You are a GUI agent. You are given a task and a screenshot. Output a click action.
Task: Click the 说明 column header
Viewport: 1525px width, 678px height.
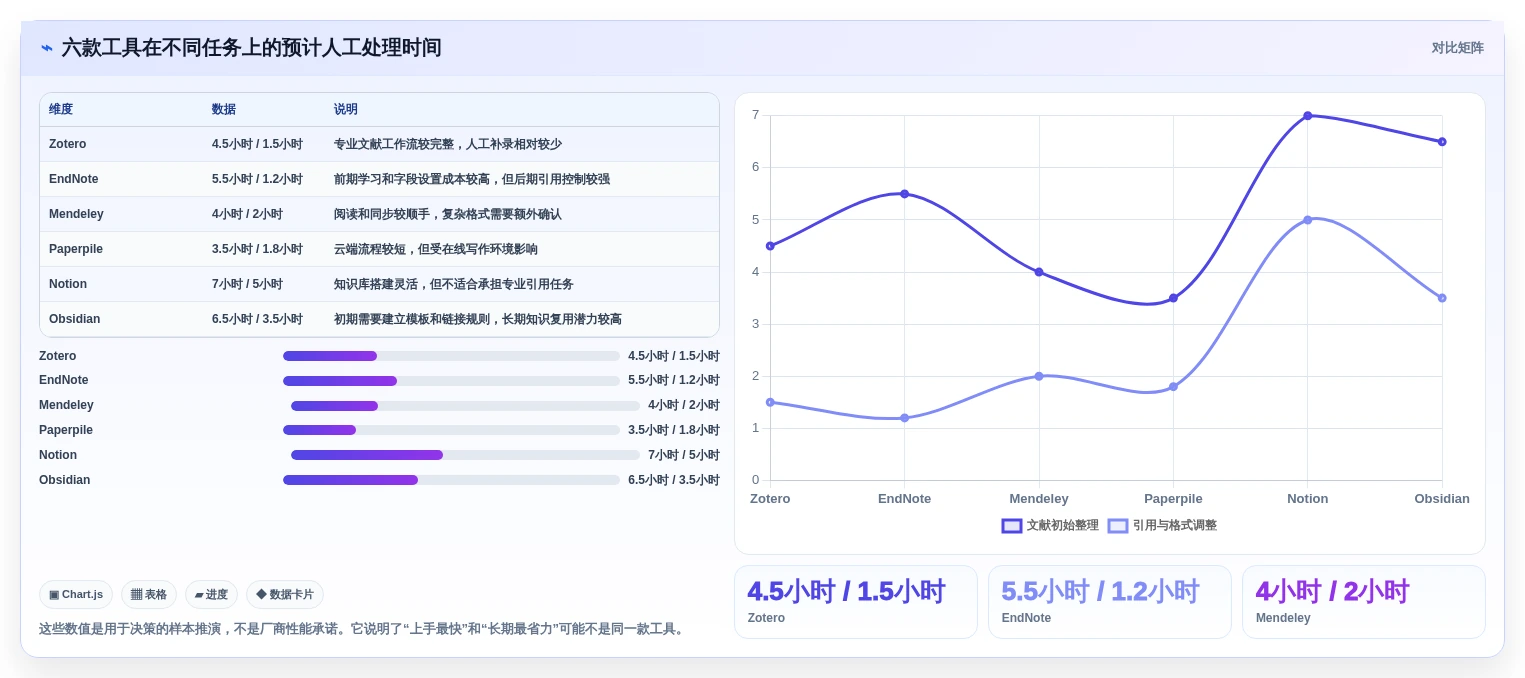346,110
